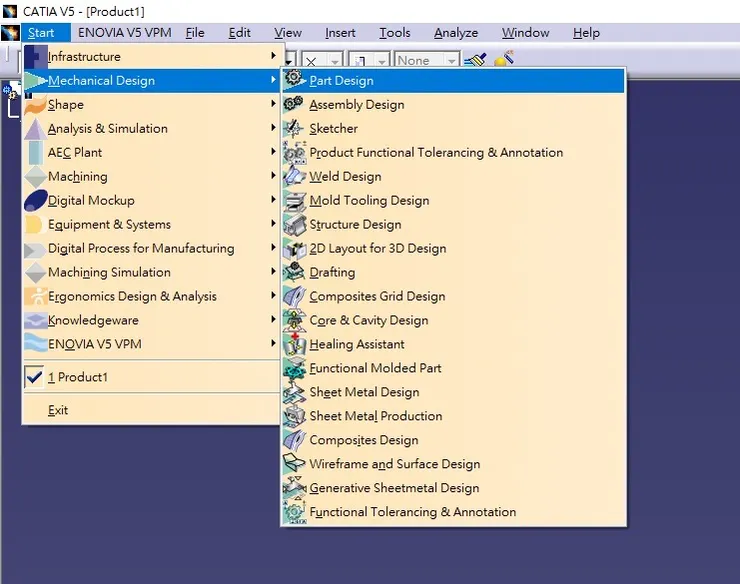Click the Shape category icon
The height and width of the screenshot is (584, 740).
(35, 104)
